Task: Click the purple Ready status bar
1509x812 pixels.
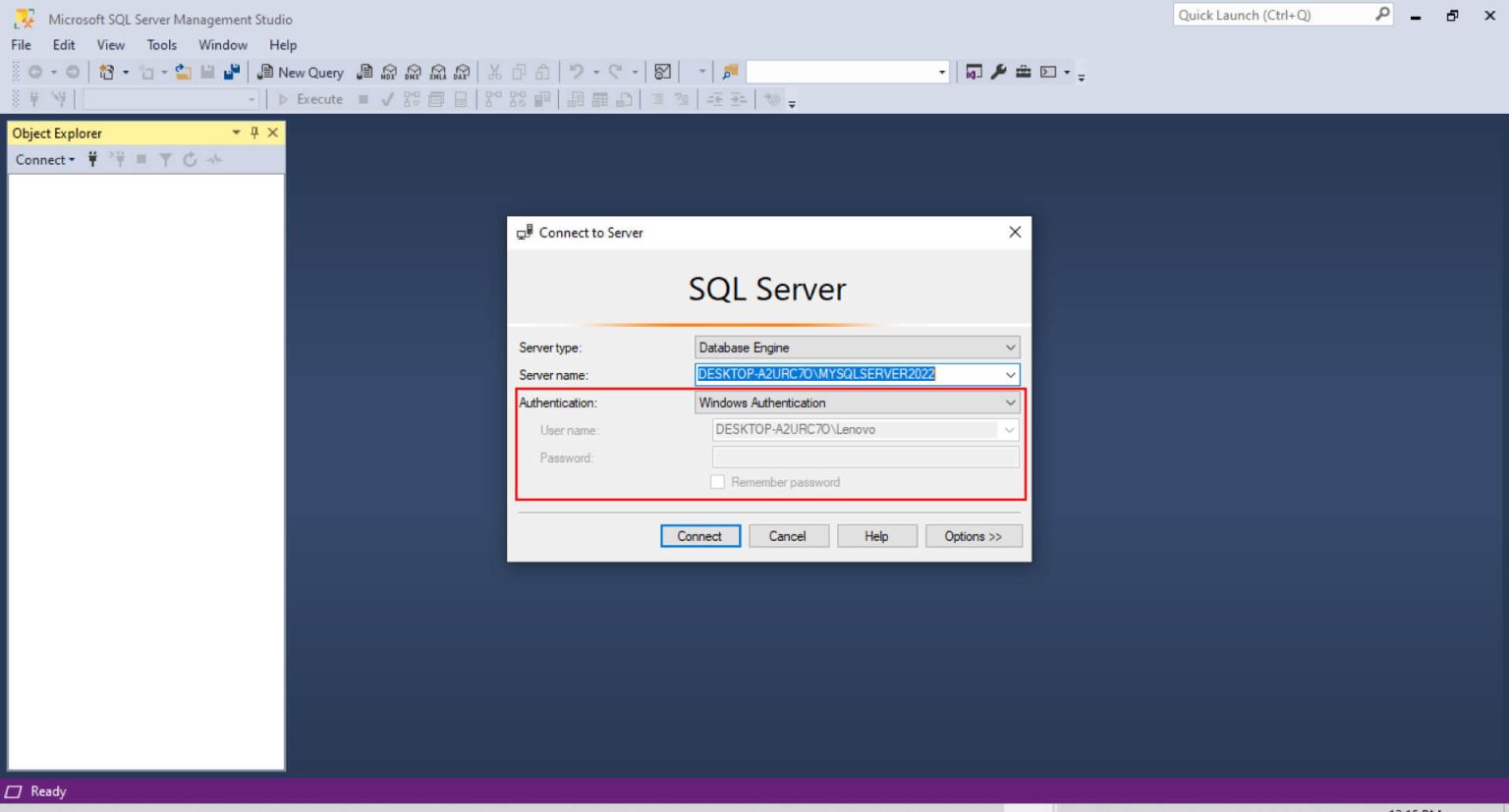Action: click(47, 791)
